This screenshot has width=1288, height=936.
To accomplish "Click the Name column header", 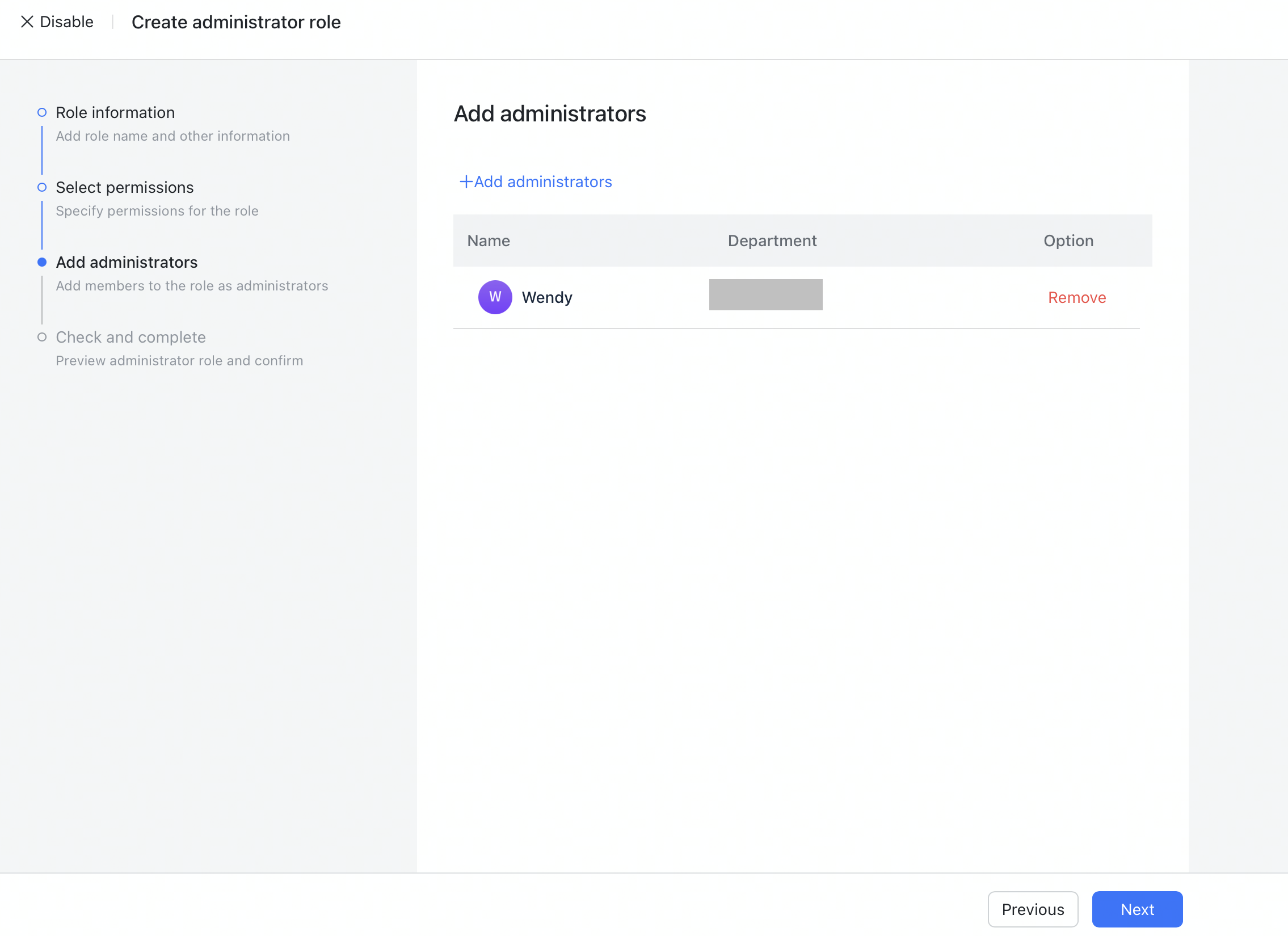I will (x=488, y=241).
